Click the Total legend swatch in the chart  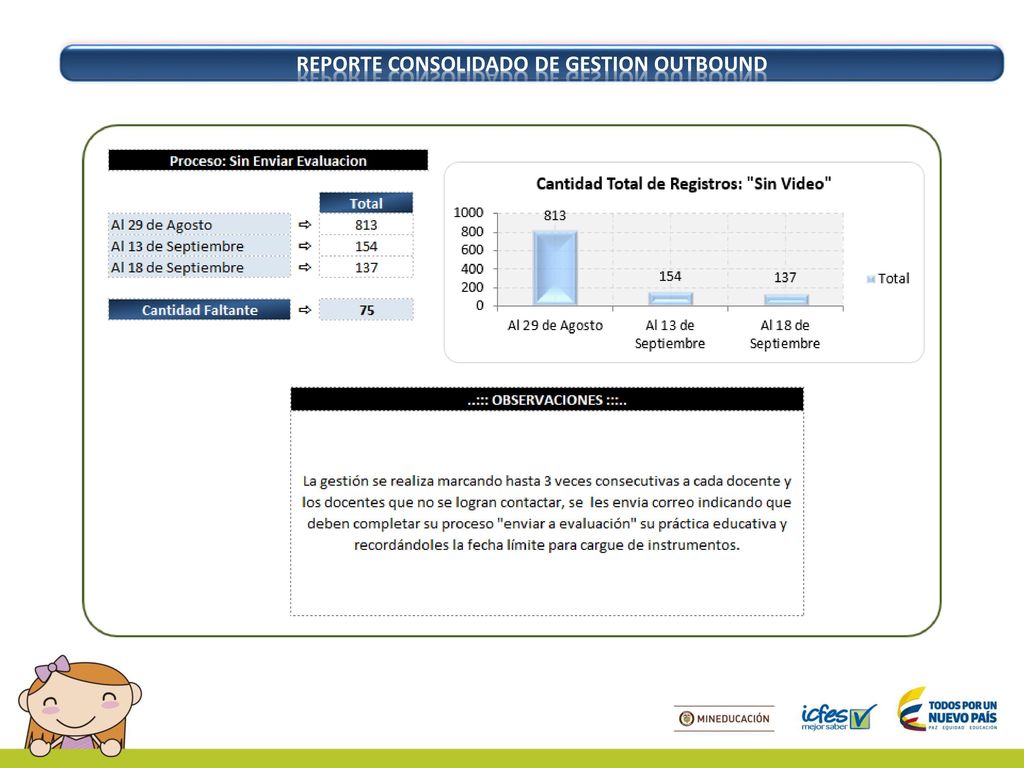point(870,279)
